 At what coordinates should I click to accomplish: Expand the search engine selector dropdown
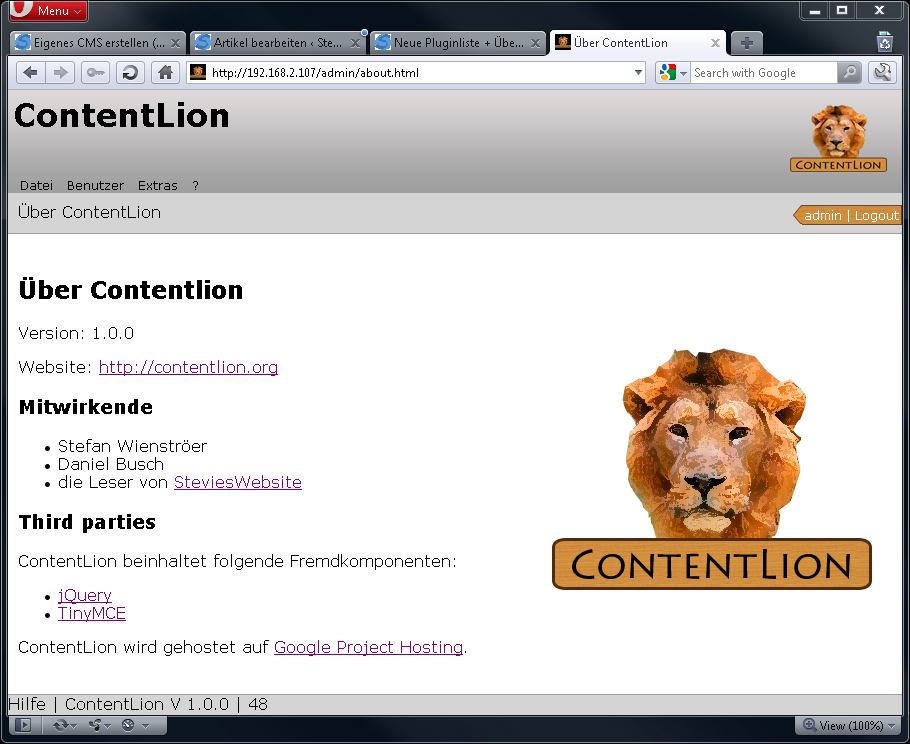tap(684, 73)
